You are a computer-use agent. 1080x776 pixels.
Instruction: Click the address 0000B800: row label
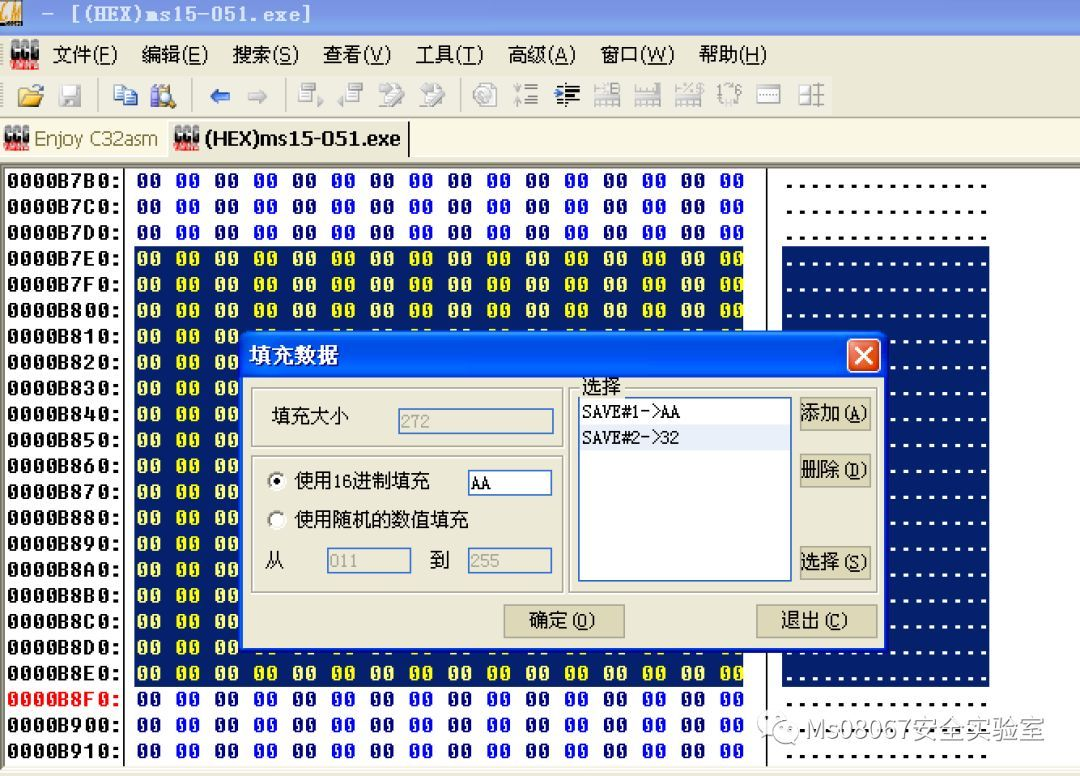tap(63, 311)
